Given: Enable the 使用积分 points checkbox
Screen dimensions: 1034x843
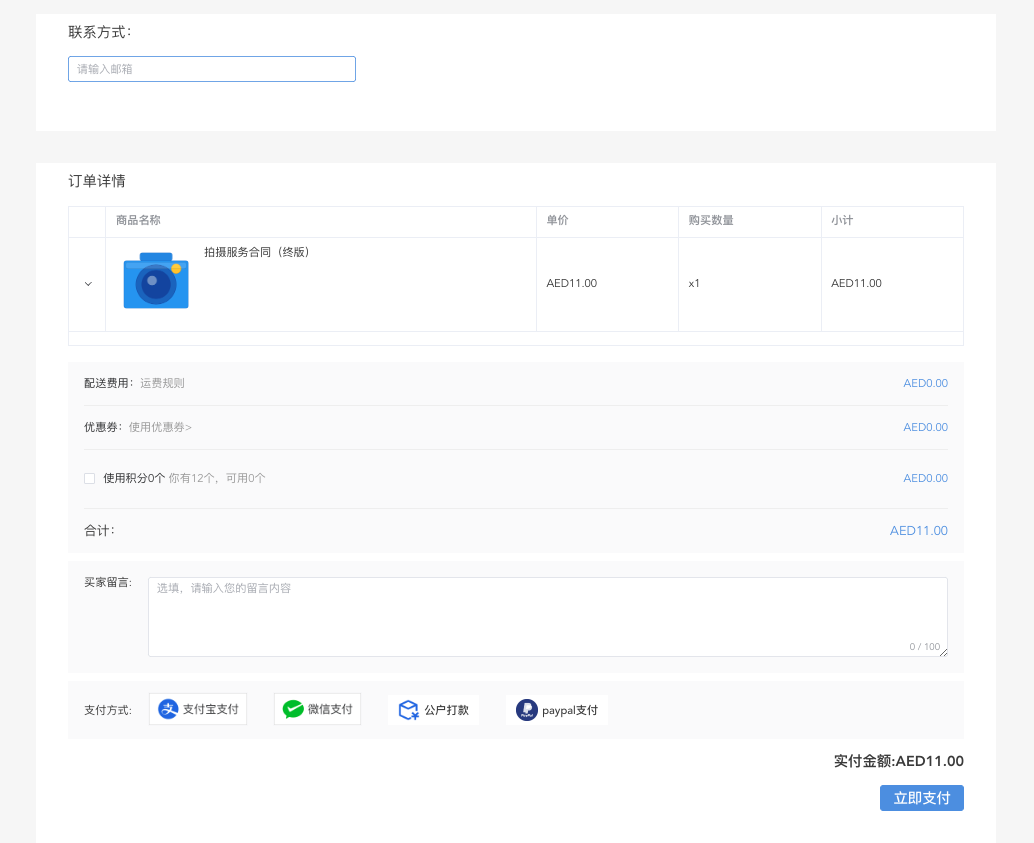Looking at the screenshot, I should pos(89,479).
